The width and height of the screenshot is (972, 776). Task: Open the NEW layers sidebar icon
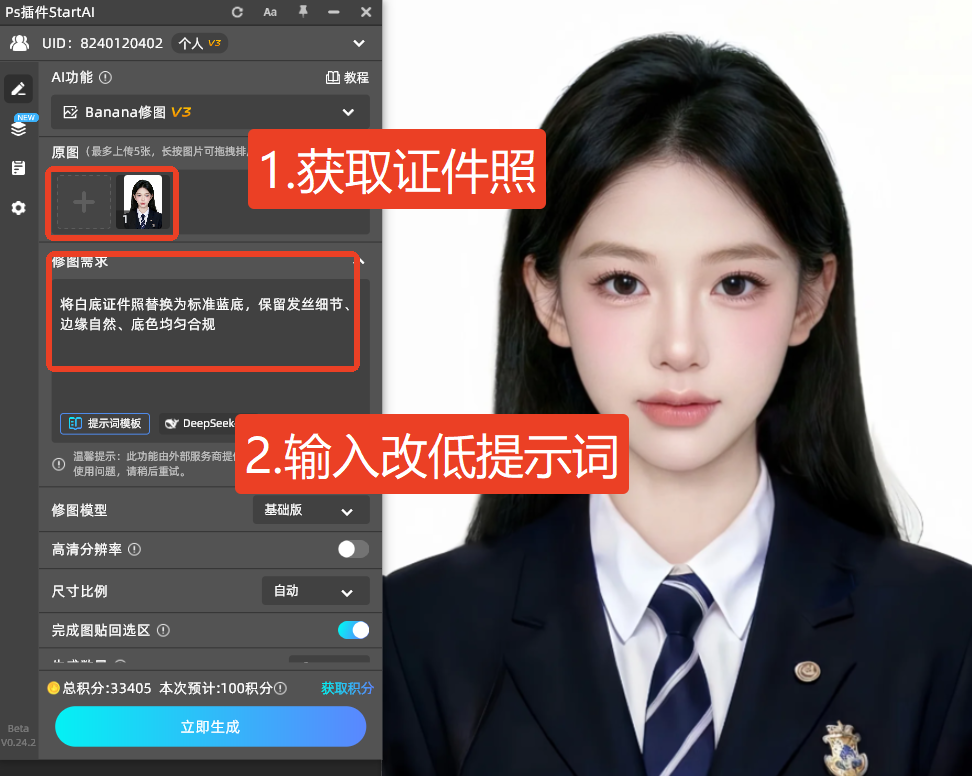[19, 126]
